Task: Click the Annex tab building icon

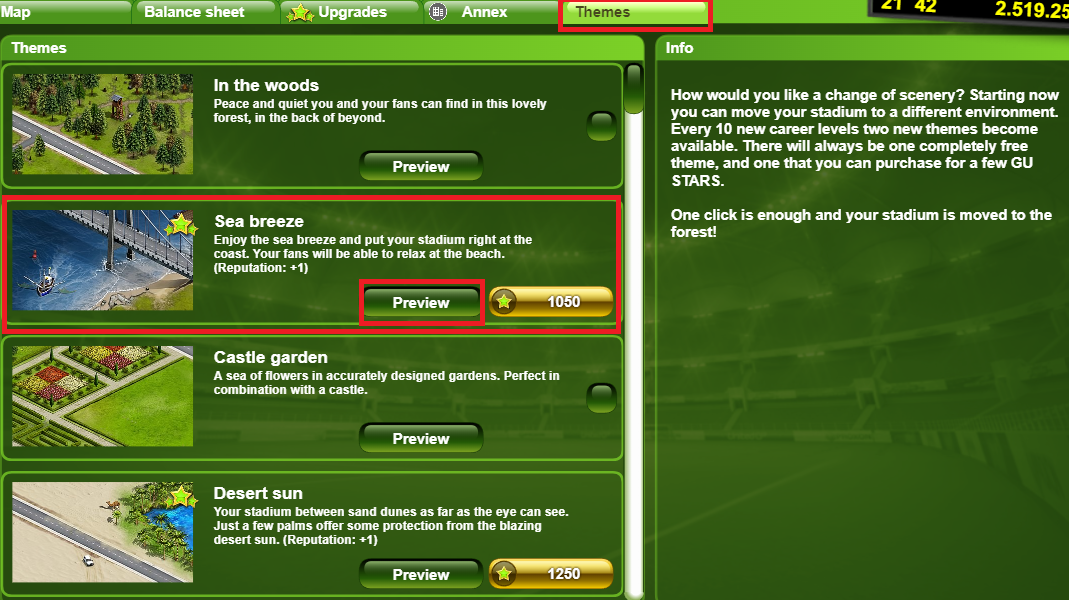Action: tap(438, 12)
